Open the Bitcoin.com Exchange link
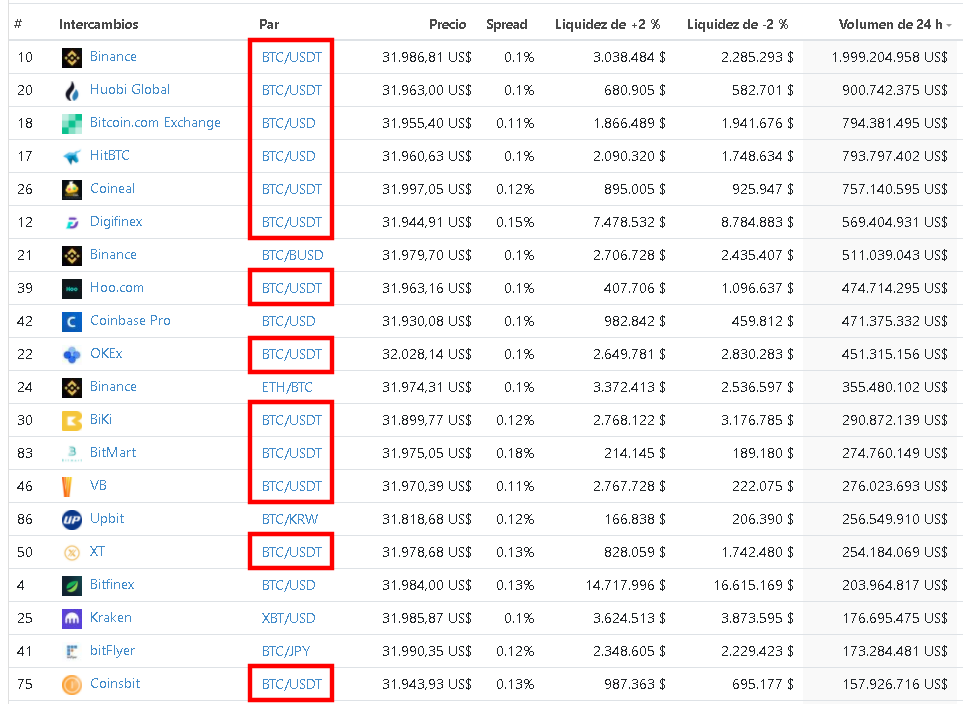The width and height of the screenshot is (963, 704). [155, 122]
